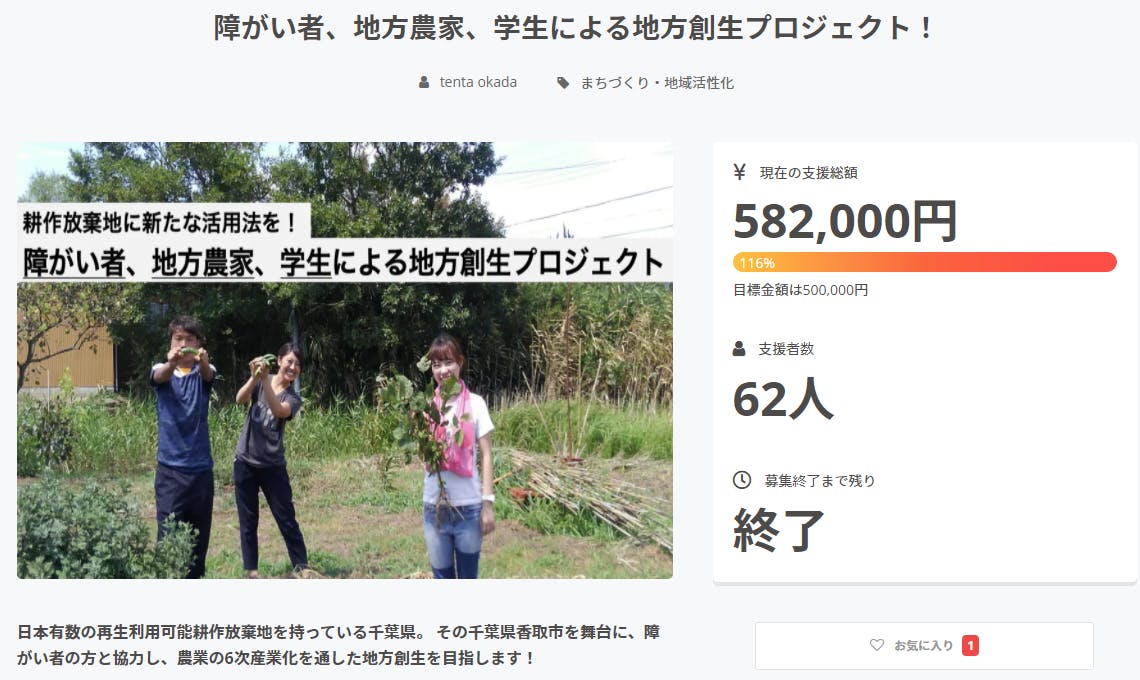Open tenta okada author profile
1140x680 pixels.
[x=478, y=82]
